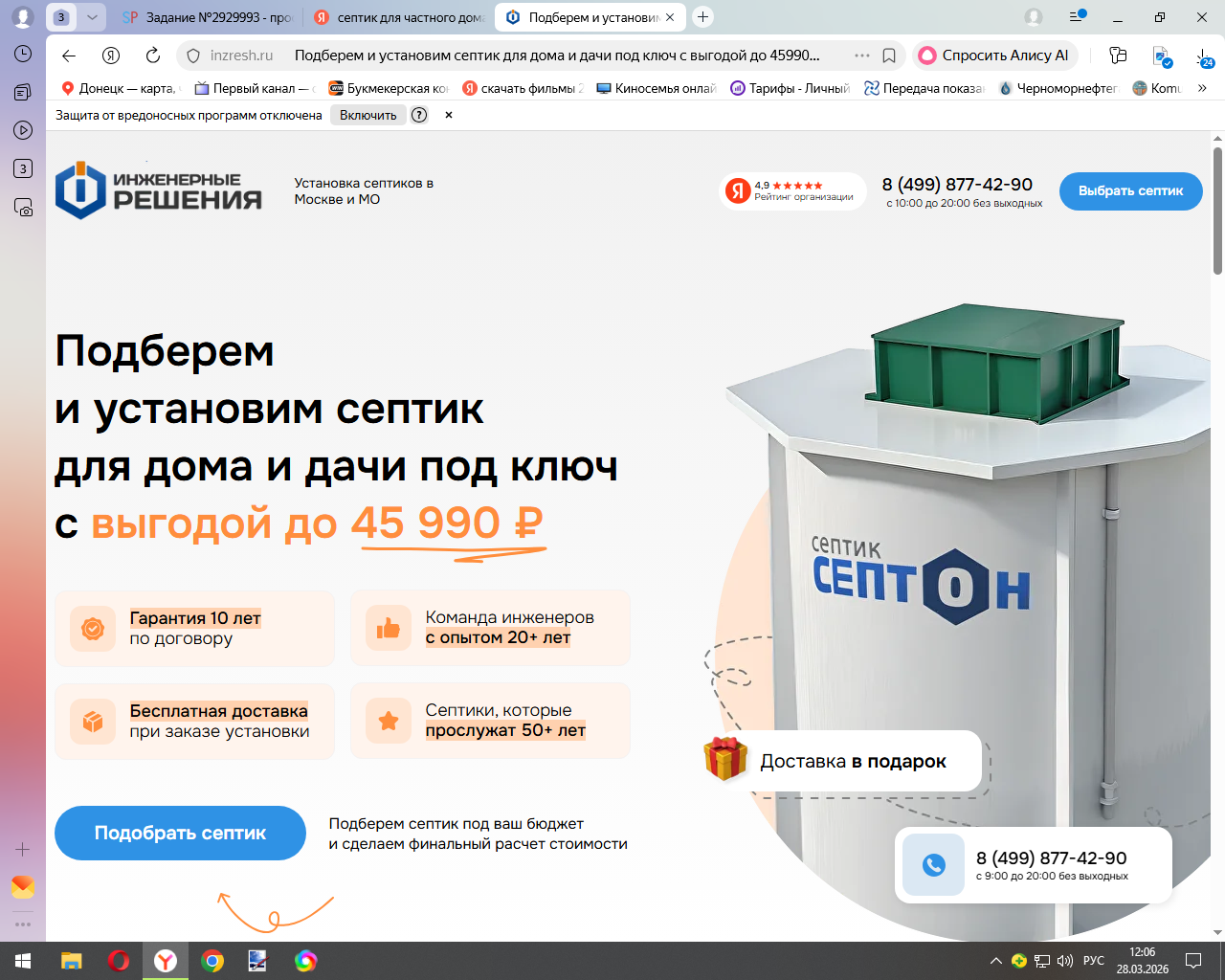Bookmark this page with the bookmark icon

(889, 56)
